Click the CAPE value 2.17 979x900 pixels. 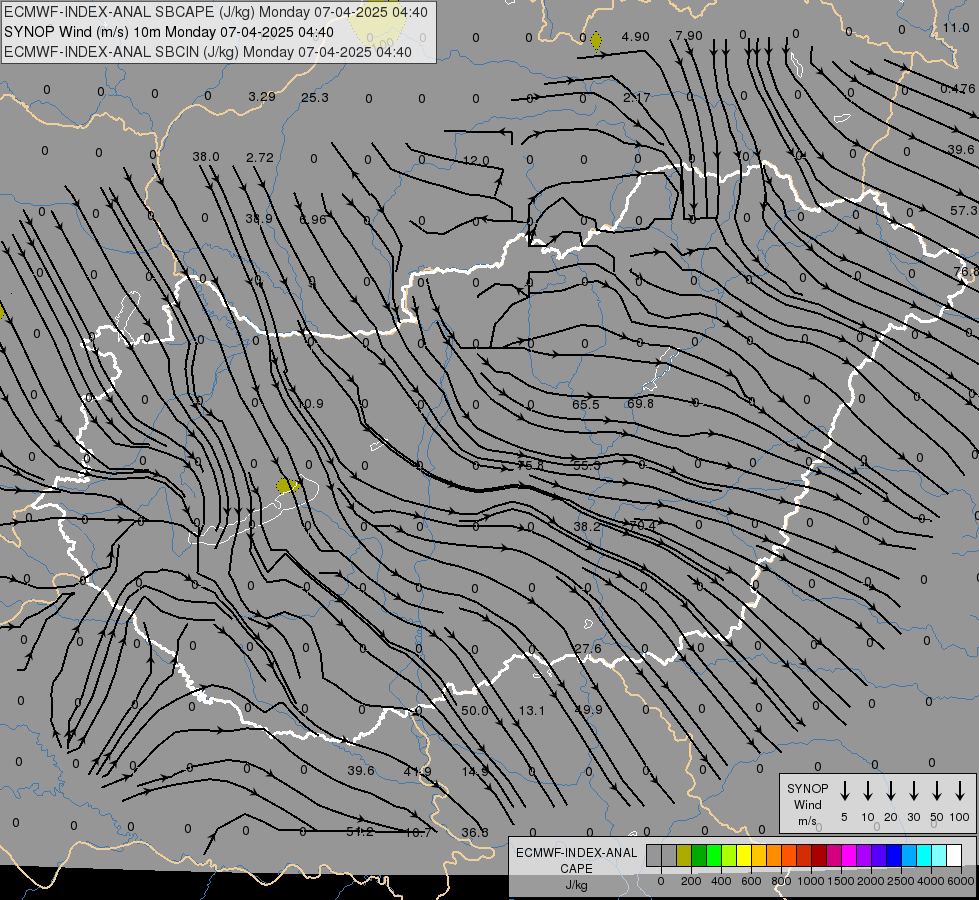pyautogui.click(x=637, y=97)
